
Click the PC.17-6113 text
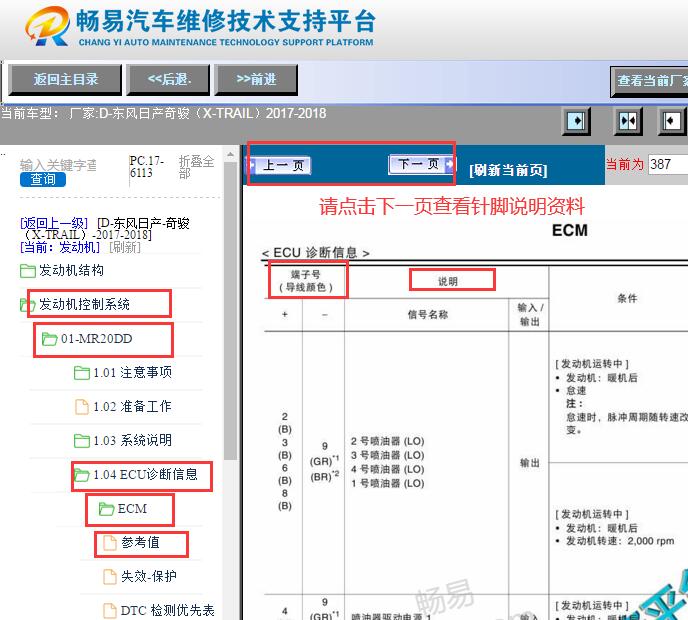point(147,167)
